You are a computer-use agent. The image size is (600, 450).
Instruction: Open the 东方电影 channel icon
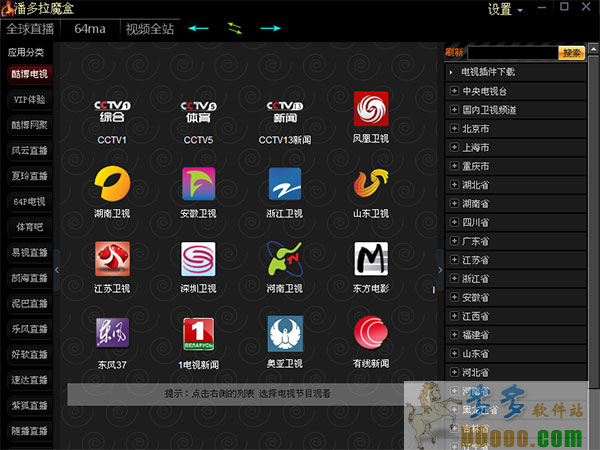(371, 259)
